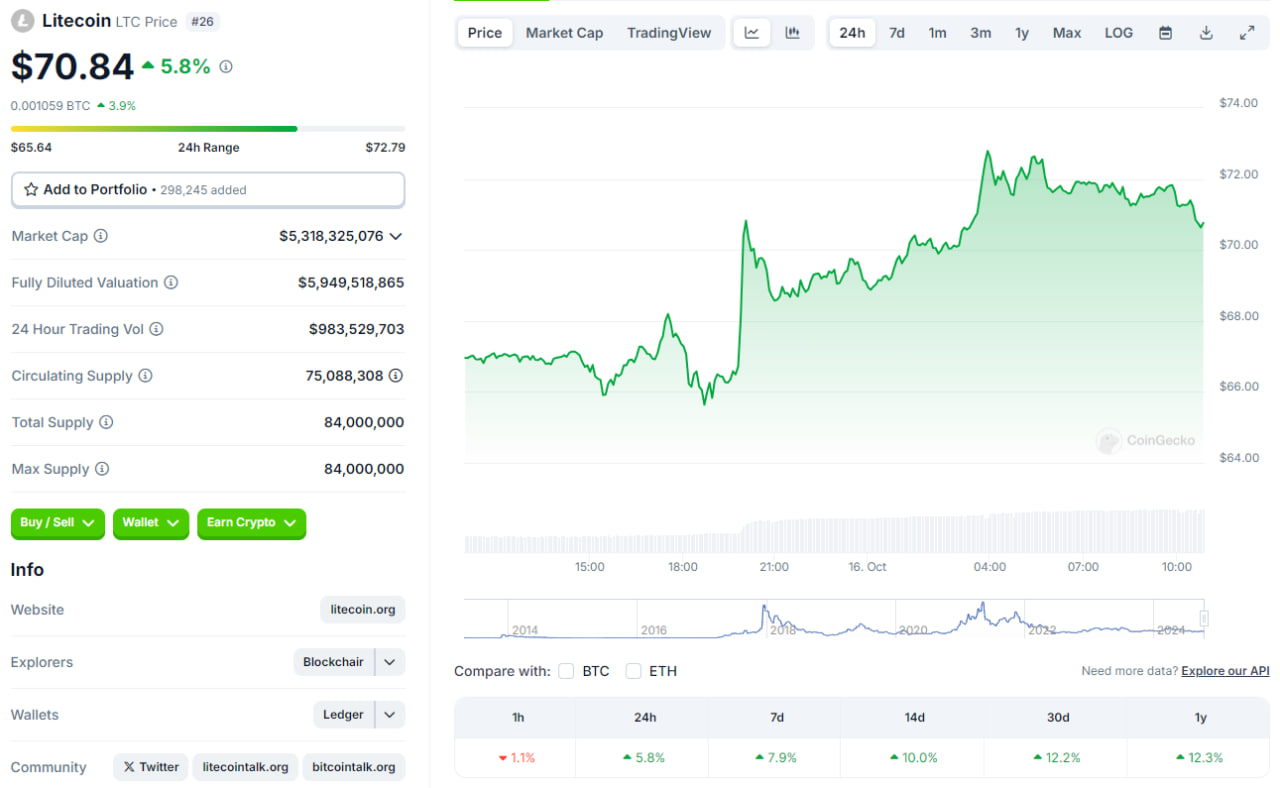
Task: Toggle LOG scale on chart
Action: click(1119, 33)
